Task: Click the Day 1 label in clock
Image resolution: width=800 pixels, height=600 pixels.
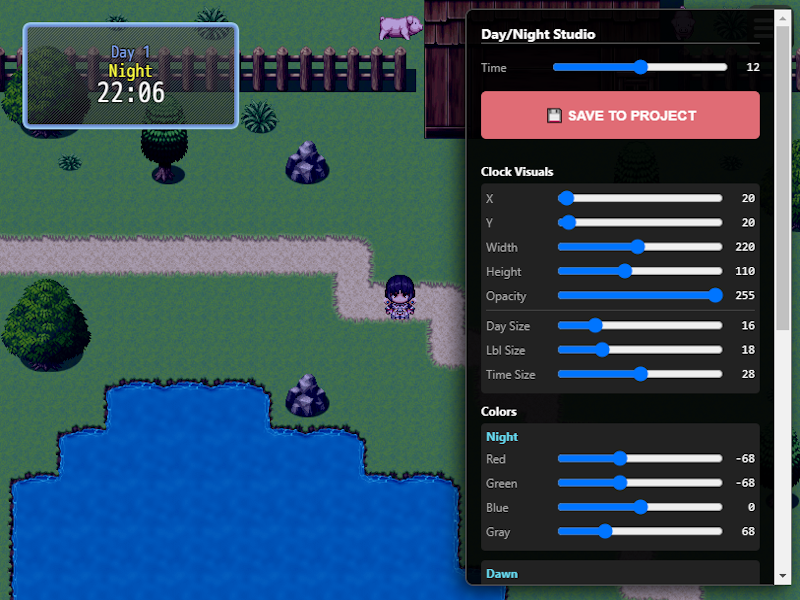Action: pyautogui.click(x=130, y=52)
